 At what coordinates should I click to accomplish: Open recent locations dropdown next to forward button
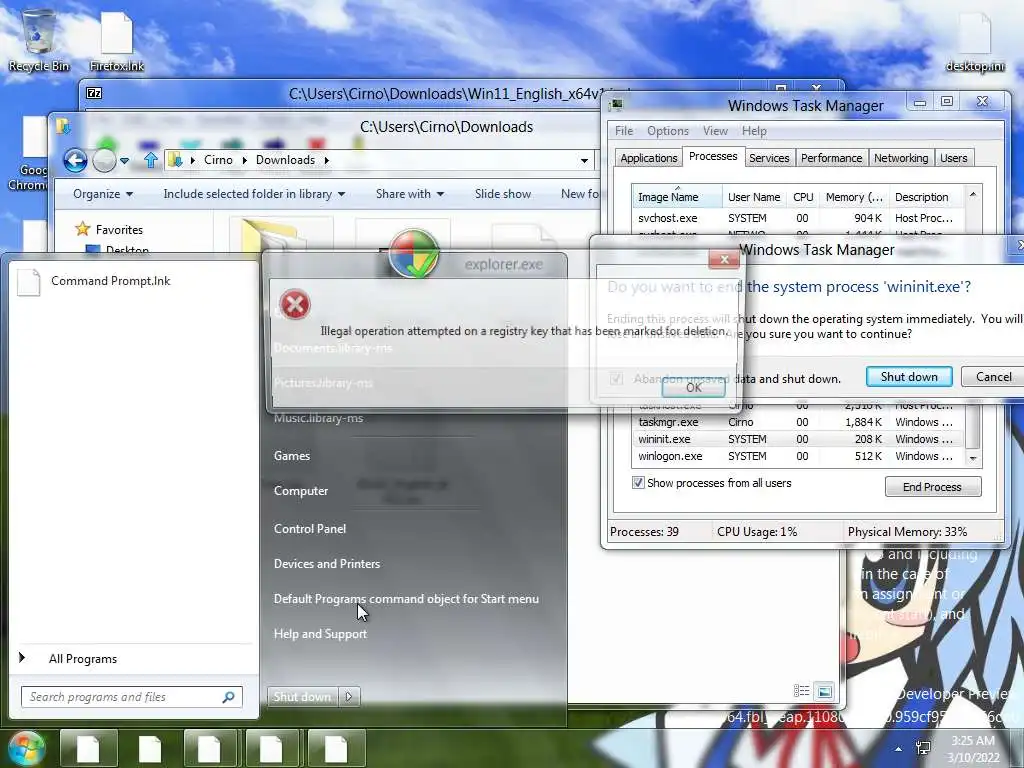click(124, 161)
